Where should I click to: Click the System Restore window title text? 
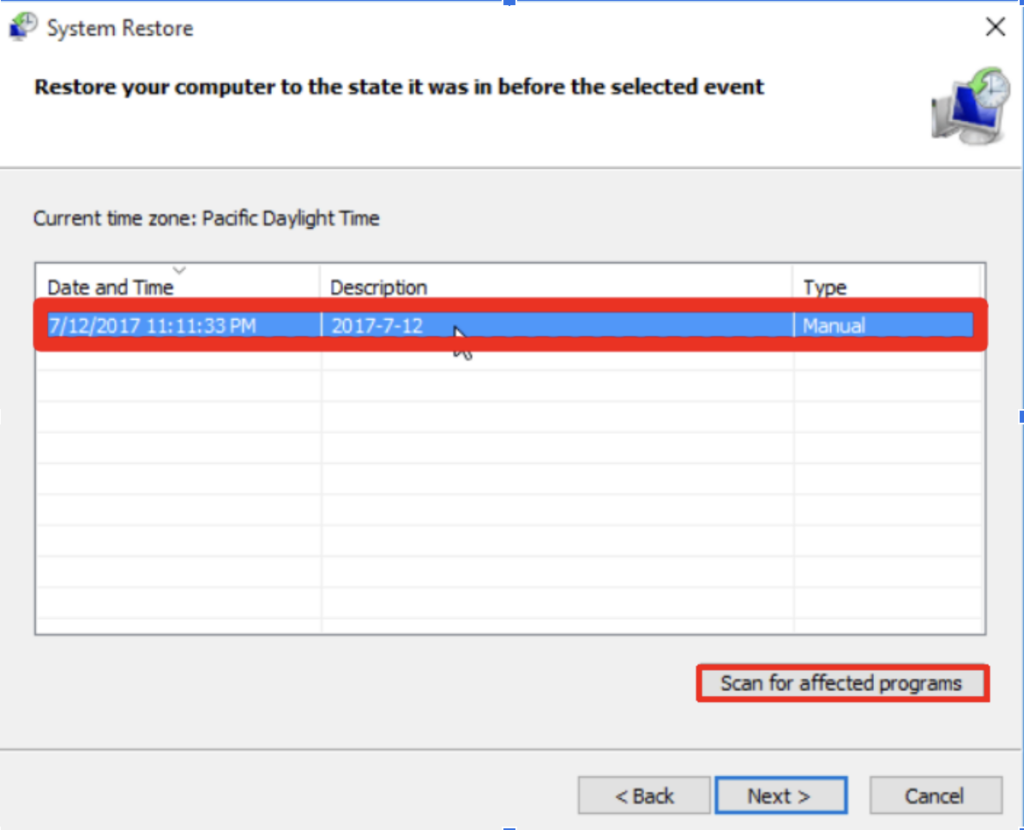(x=118, y=28)
